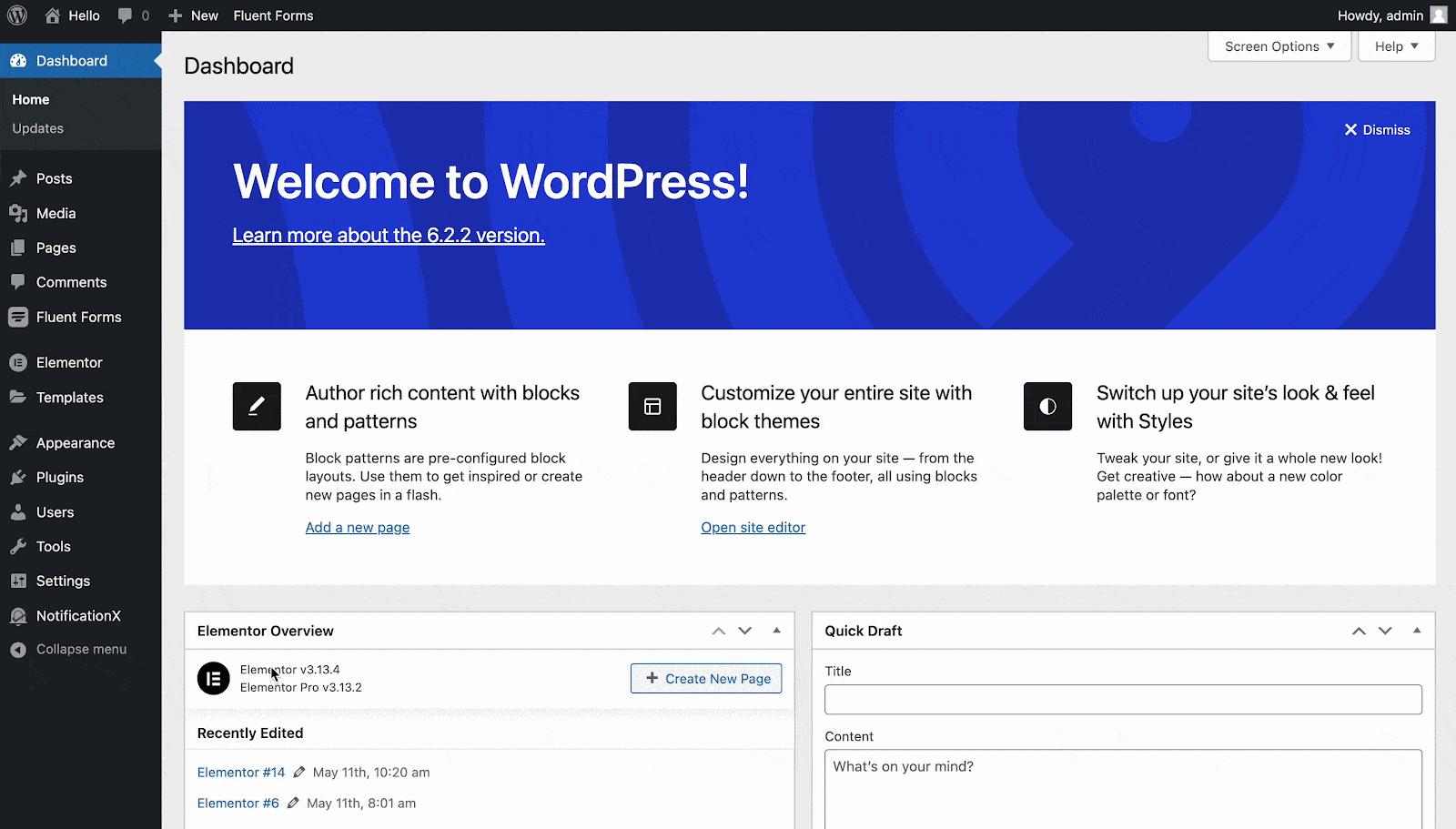This screenshot has height=829, width=1456.
Task: Open the Hello site home icon
Action: coord(53,15)
